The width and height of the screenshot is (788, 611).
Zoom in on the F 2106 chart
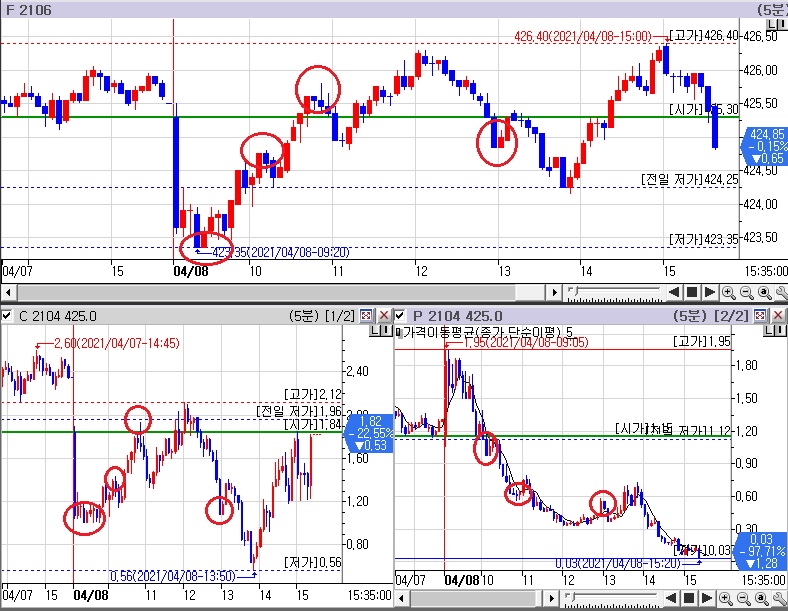pyautogui.click(x=728, y=292)
